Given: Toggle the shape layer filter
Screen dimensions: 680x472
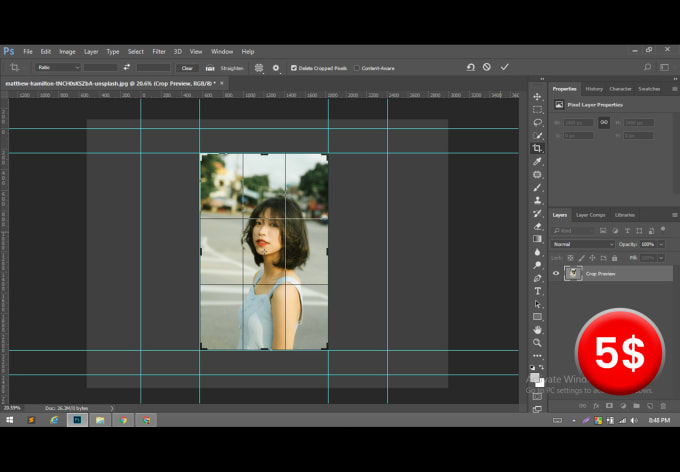Looking at the screenshot, I should click(x=639, y=231).
